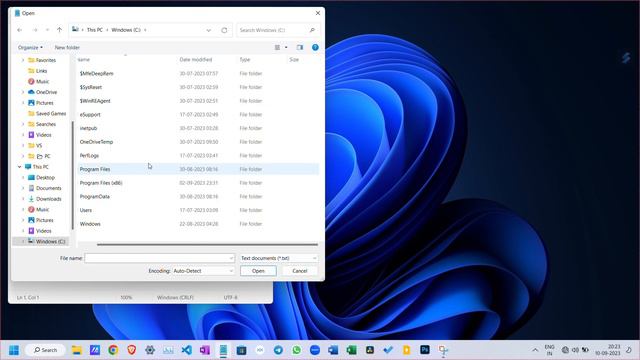
Task: Cancel the Open dialog
Action: pyautogui.click(x=300, y=271)
